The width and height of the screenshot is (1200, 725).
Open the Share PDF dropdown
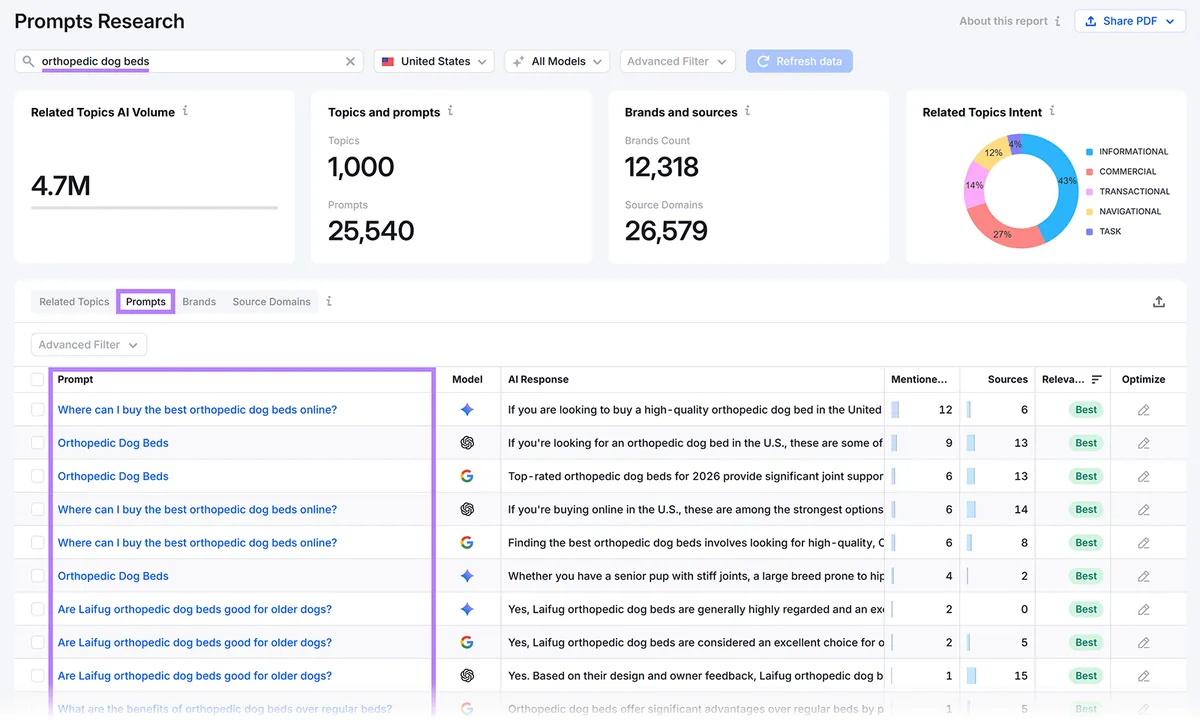tap(1130, 21)
